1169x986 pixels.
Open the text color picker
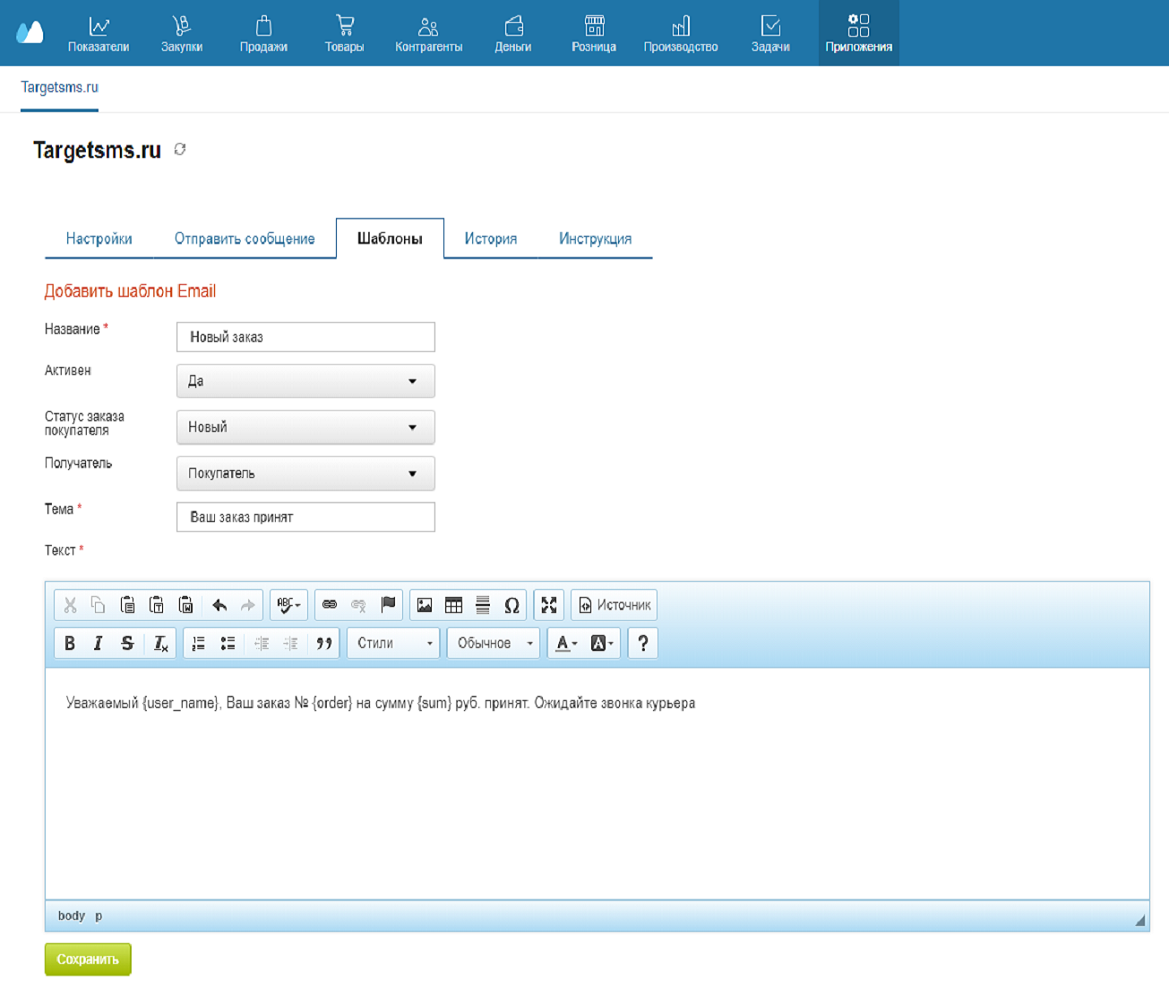[x=566, y=642]
